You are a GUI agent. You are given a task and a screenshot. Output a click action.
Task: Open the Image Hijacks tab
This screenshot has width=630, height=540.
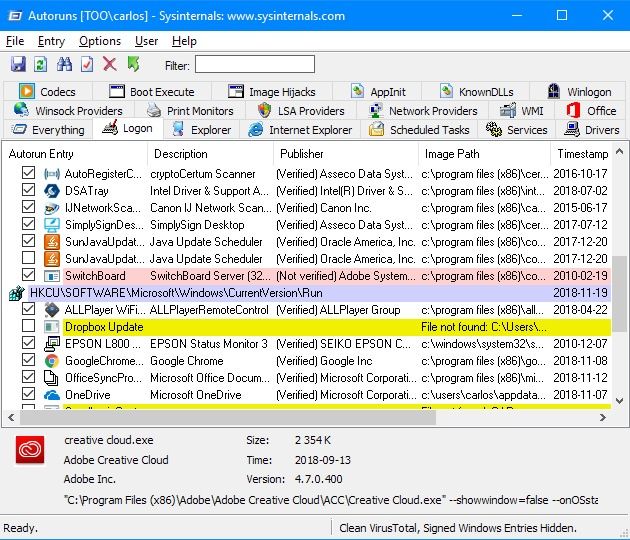tap(272, 92)
